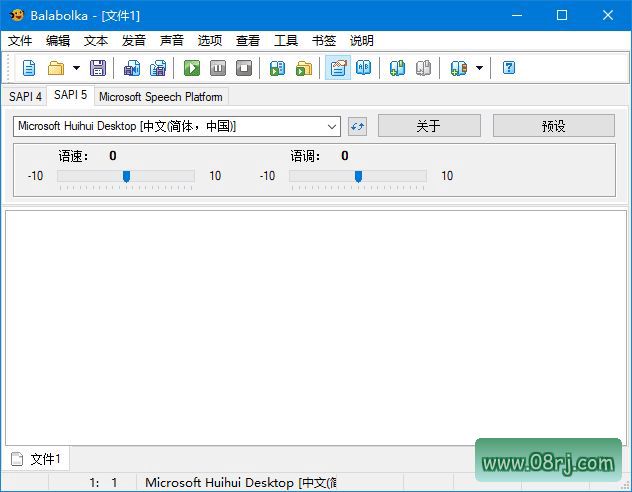Open the 工具 menu
Viewport: 632px width, 492px height.
point(286,41)
